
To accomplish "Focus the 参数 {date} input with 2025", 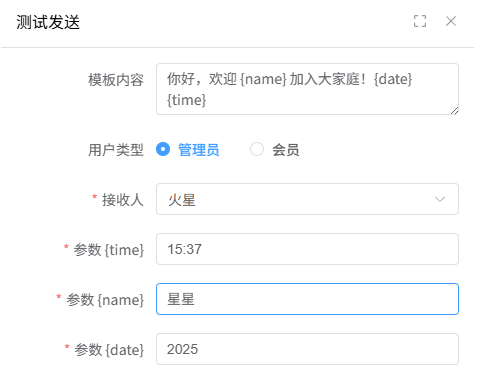I will (x=307, y=349).
